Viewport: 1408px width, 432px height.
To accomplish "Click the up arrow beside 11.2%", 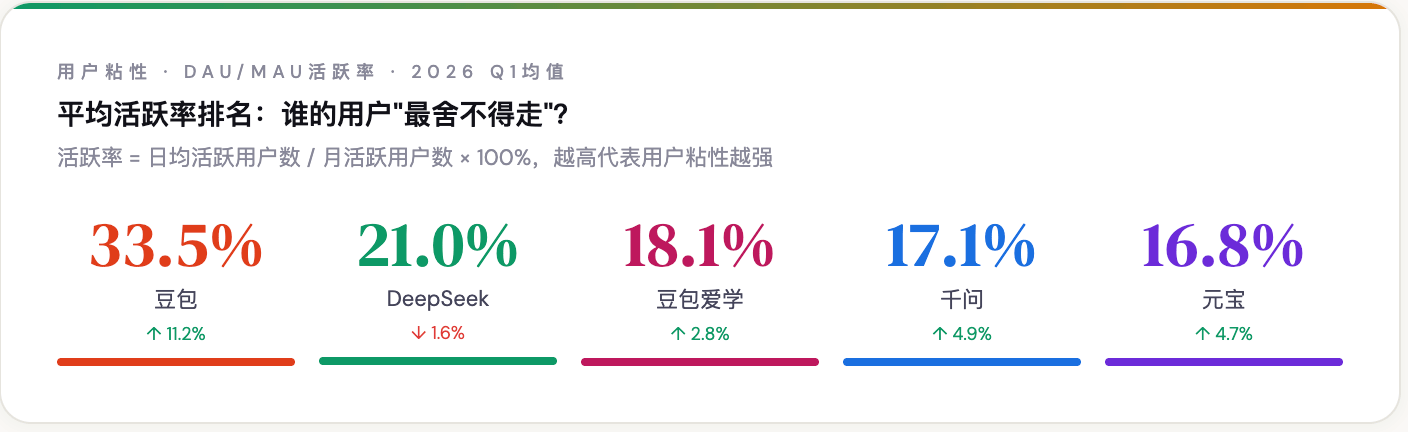I will point(153,335).
